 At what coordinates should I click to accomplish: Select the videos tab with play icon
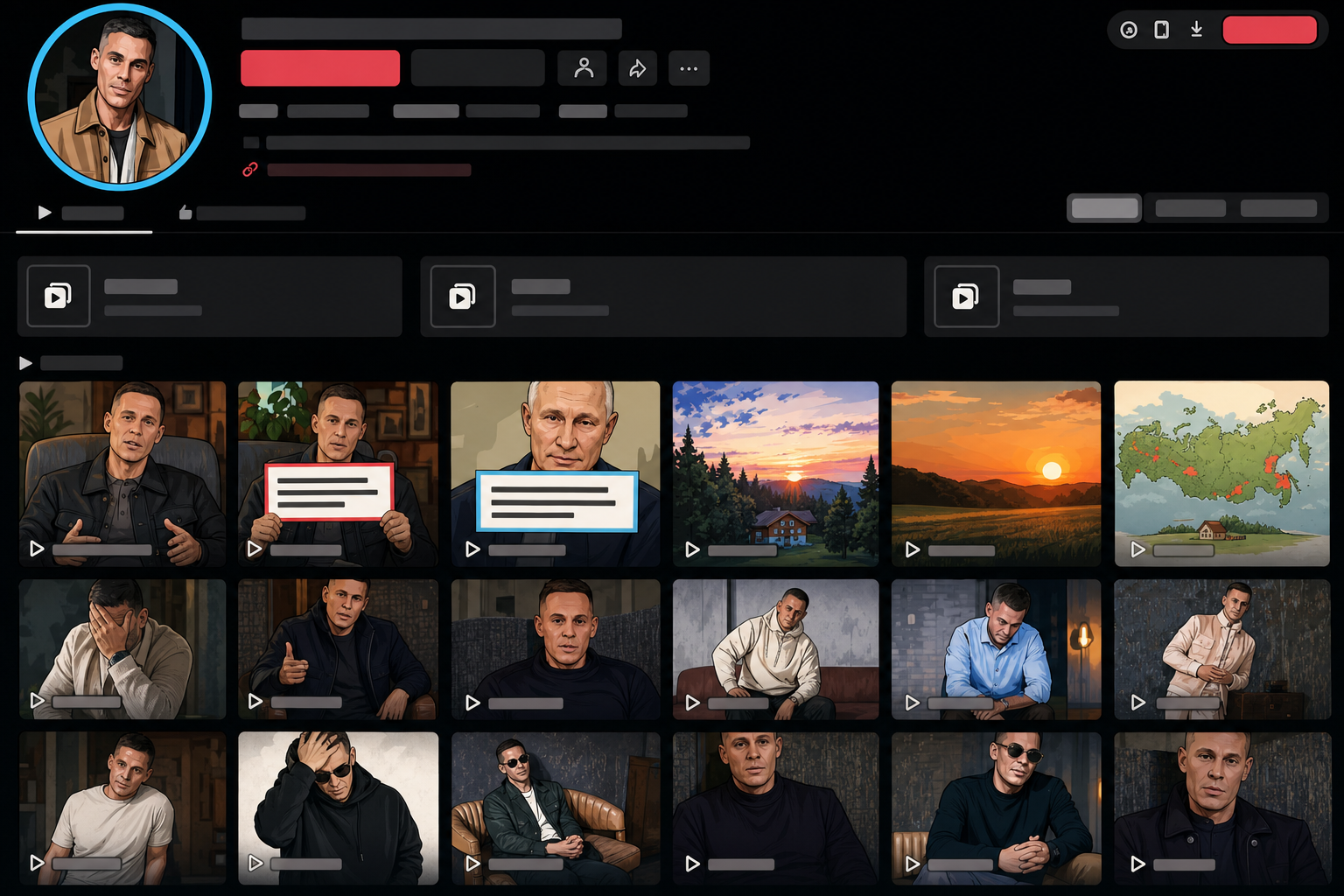(x=80, y=213)
